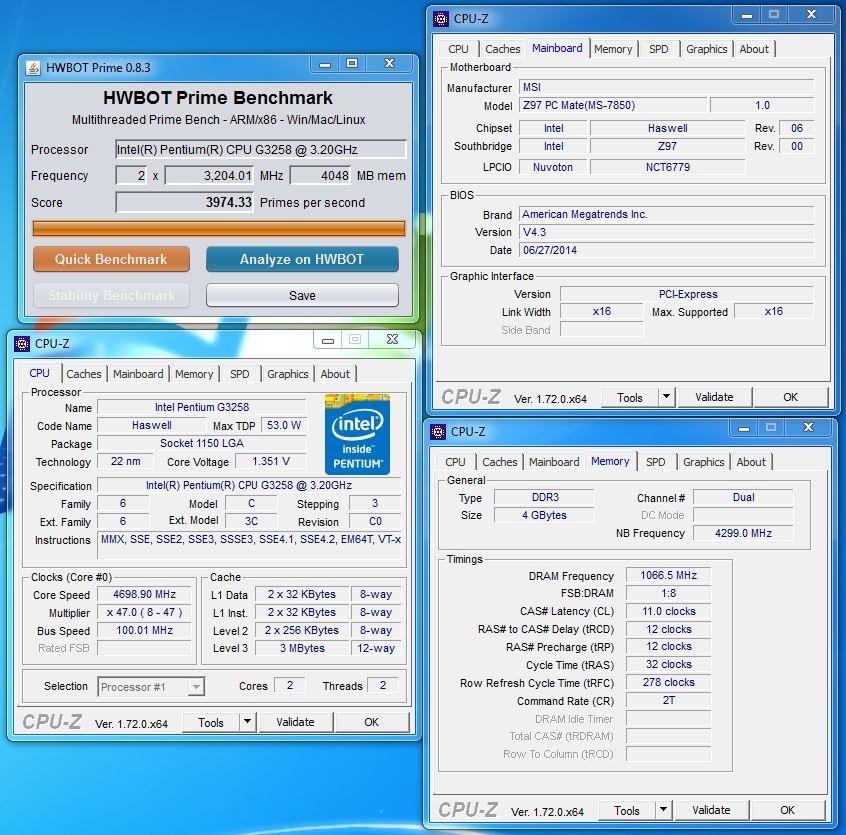
Task: Click Tools button in the Memory window
Action: point(626,810)
